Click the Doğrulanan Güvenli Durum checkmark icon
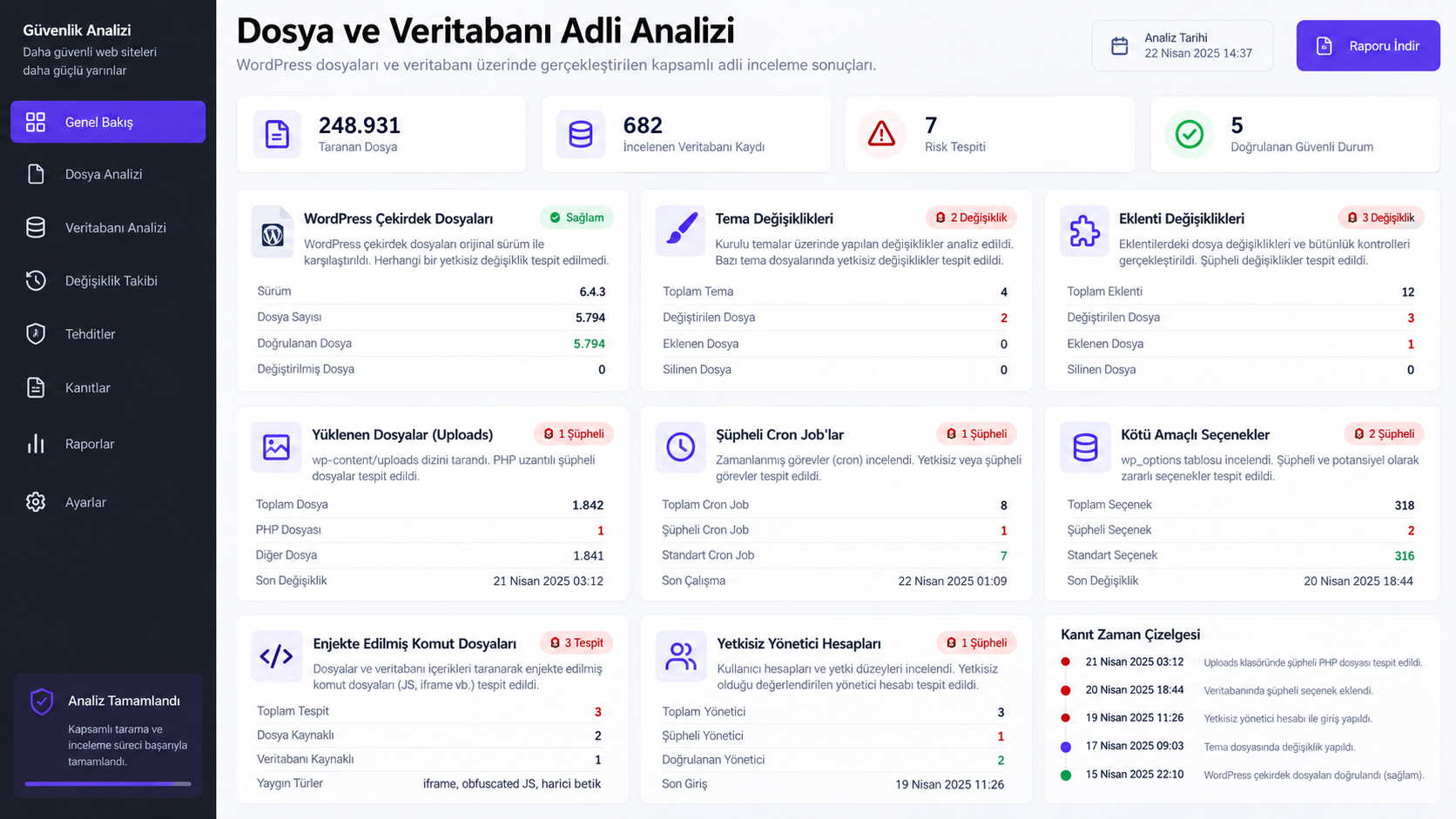Image resolution: width=1456 pixels, height=819 pixels. [x=1189, y=134]
